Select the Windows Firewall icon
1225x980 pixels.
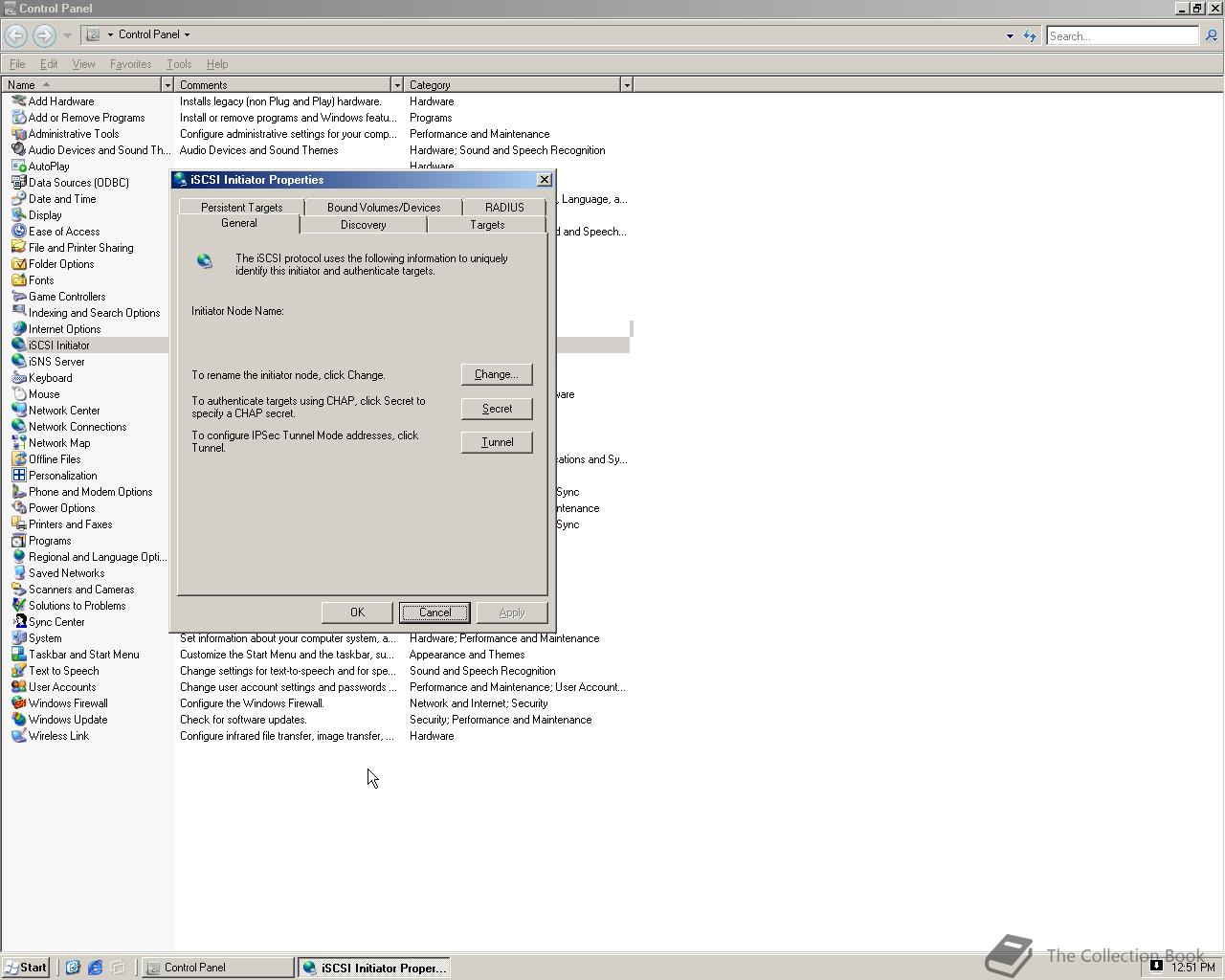(x=18, y=703)
